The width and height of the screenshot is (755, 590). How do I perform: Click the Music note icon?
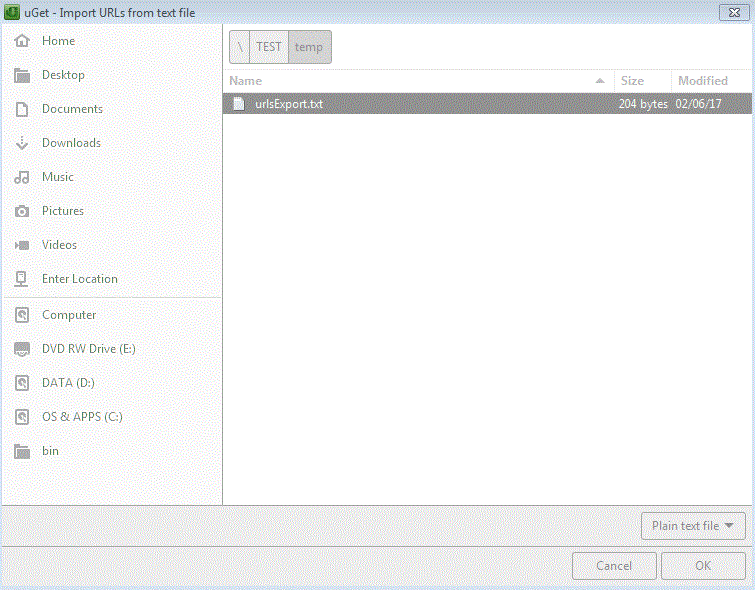22,177
